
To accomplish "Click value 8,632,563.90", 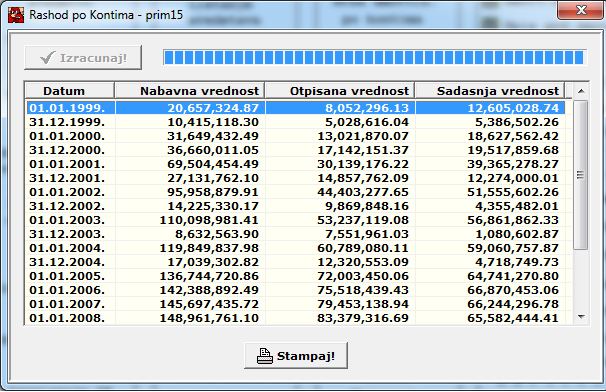I will [x=217, y=234].
